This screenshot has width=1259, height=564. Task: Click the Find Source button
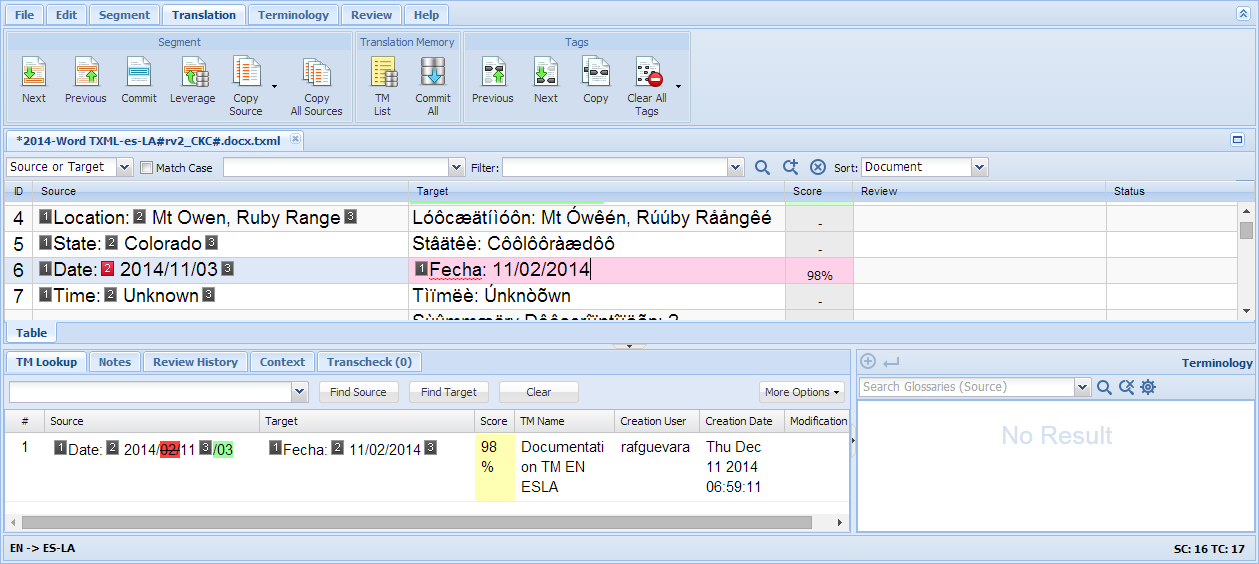(x=358, y=392)
